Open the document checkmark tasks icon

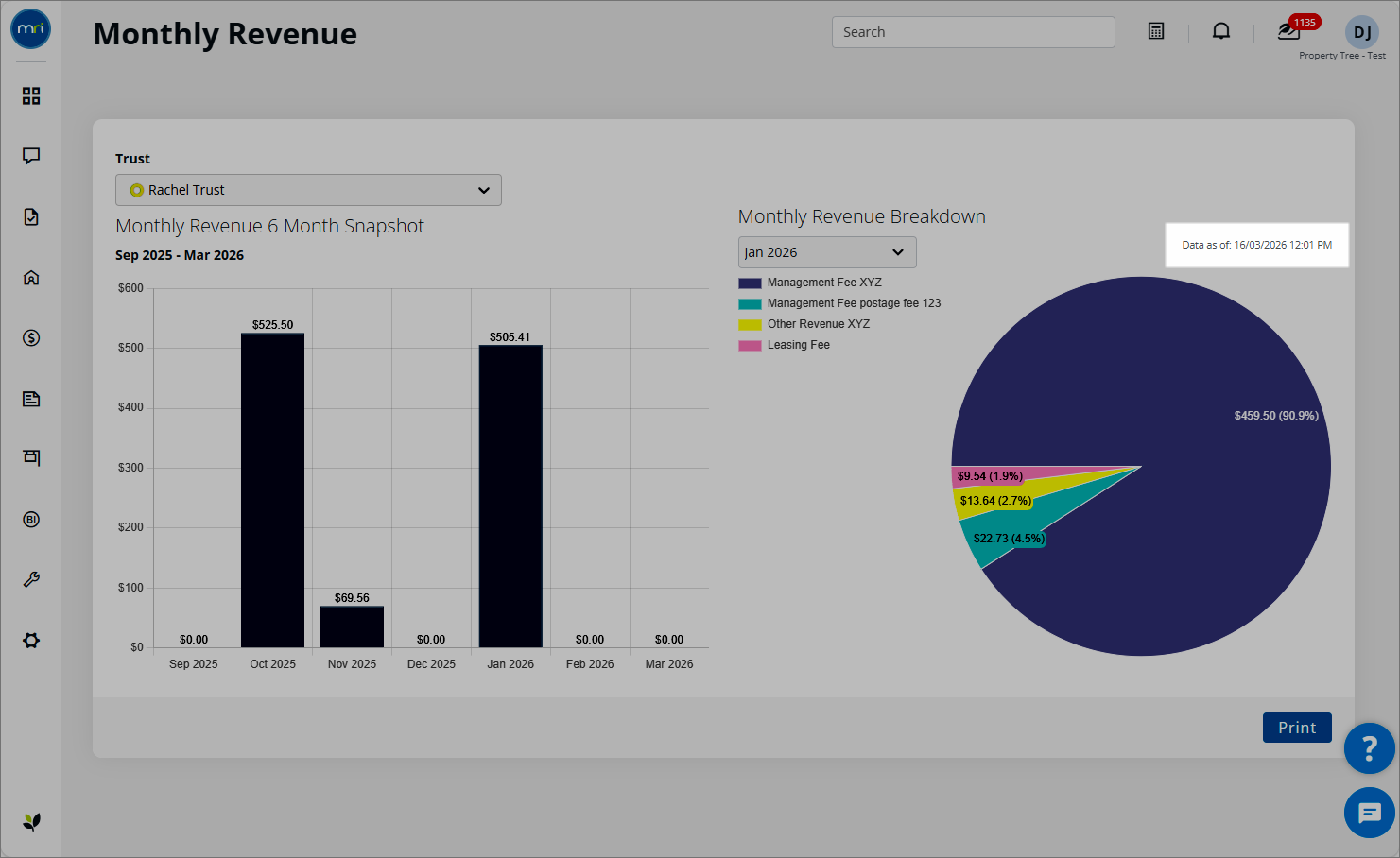31,216
